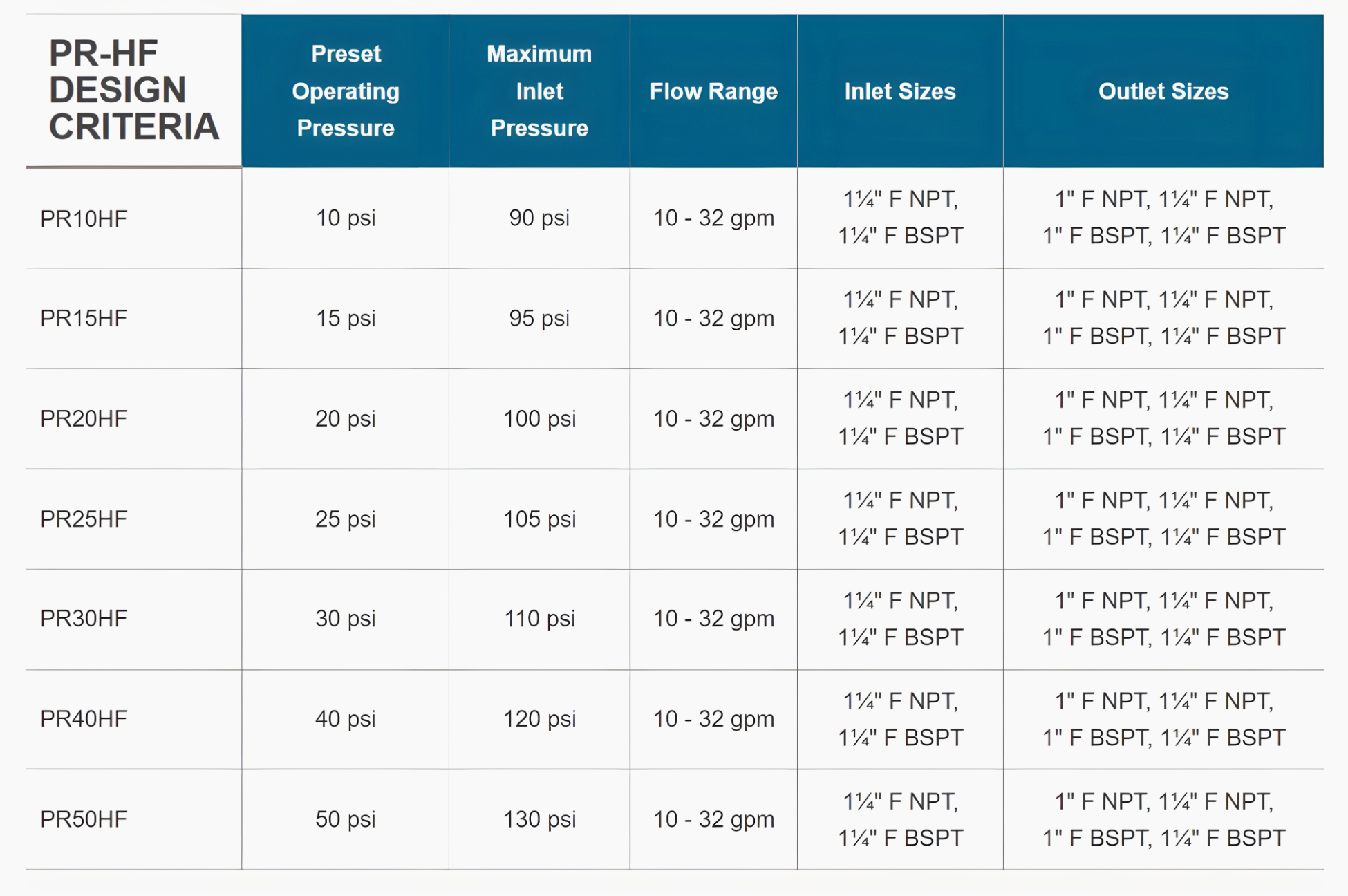Click the PR30HF row label
This screenshot has height=896, width=1348.
[x=84, y=618]
